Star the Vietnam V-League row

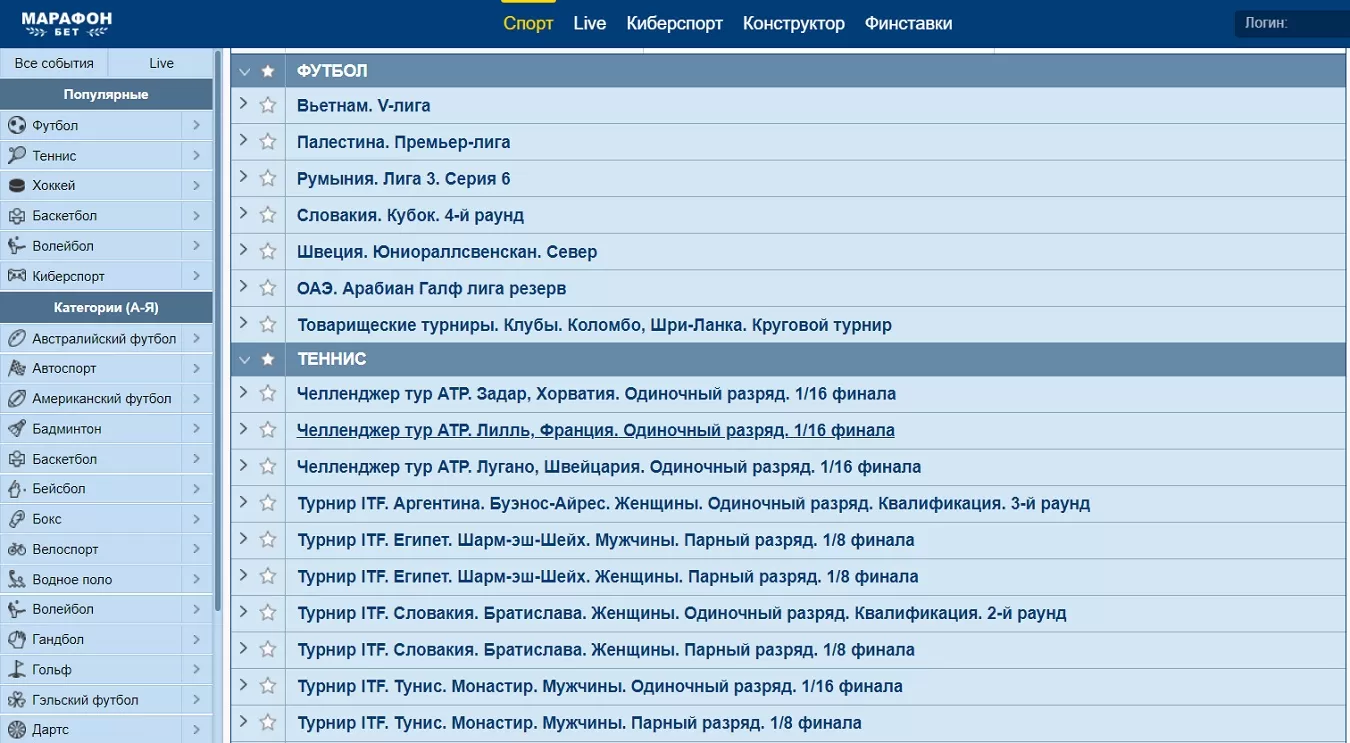(267, 105)
